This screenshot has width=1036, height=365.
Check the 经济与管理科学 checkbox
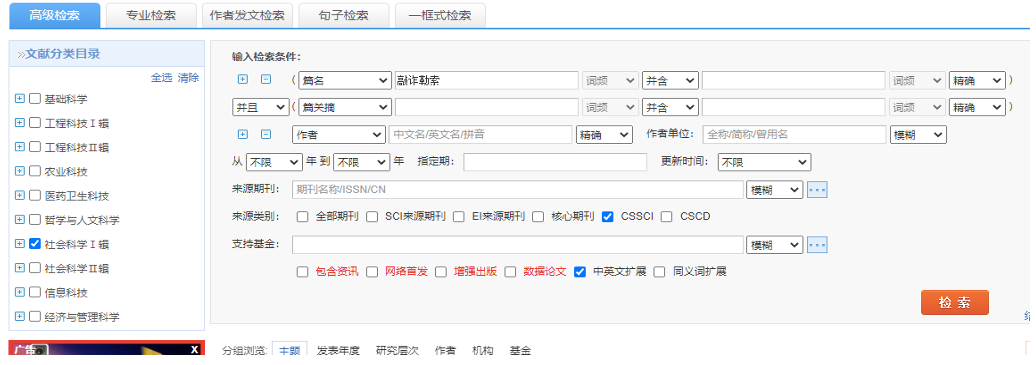point(35,316)
